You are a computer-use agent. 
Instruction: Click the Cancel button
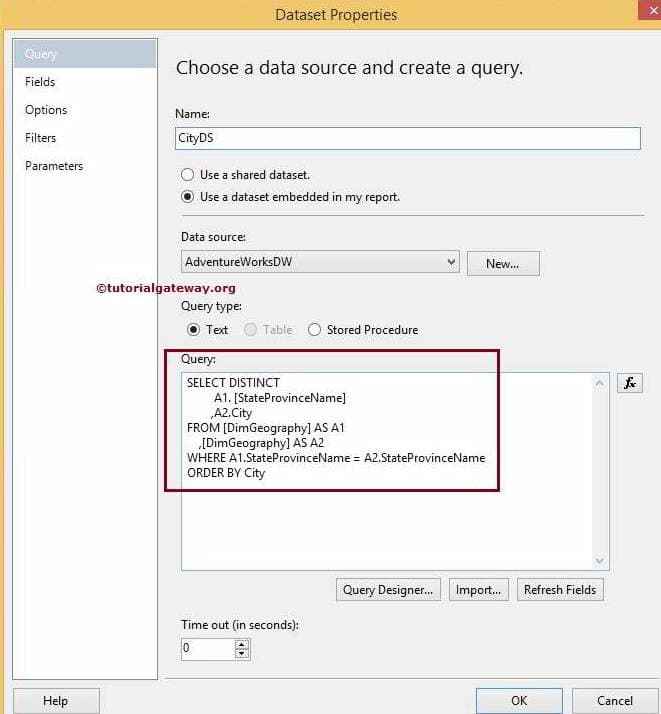[x=615, y=701]
